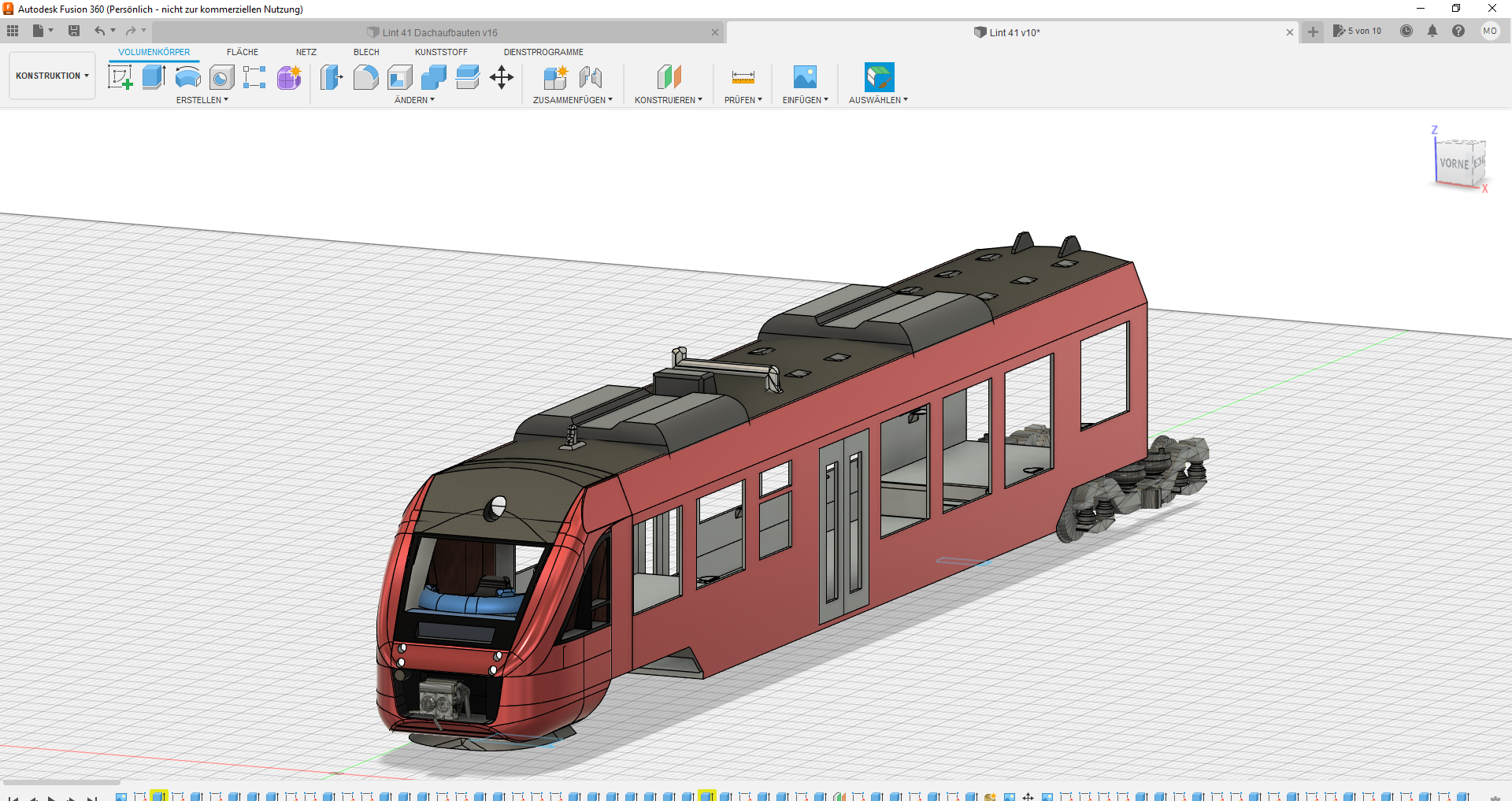The width and height of the screenshot is (1512, 801).
Task: Select the Press Pull tool
Action: pyautogui.click(x=332, y=77)
